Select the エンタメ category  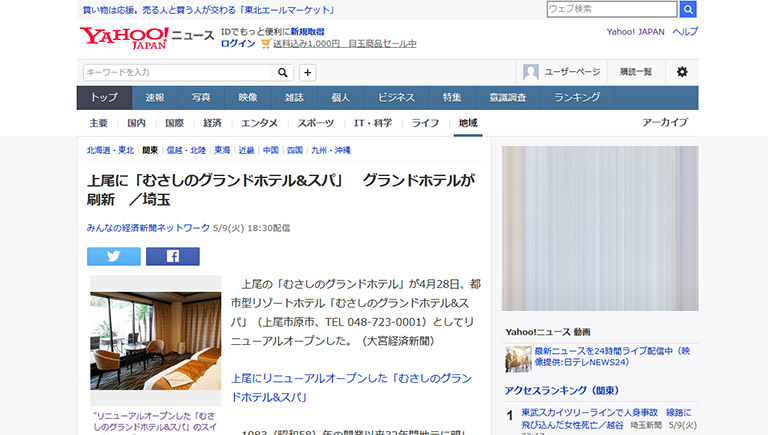[x=259, y=123]
